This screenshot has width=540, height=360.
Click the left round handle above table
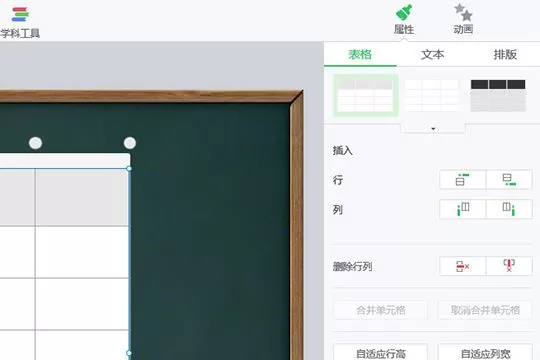35,143
